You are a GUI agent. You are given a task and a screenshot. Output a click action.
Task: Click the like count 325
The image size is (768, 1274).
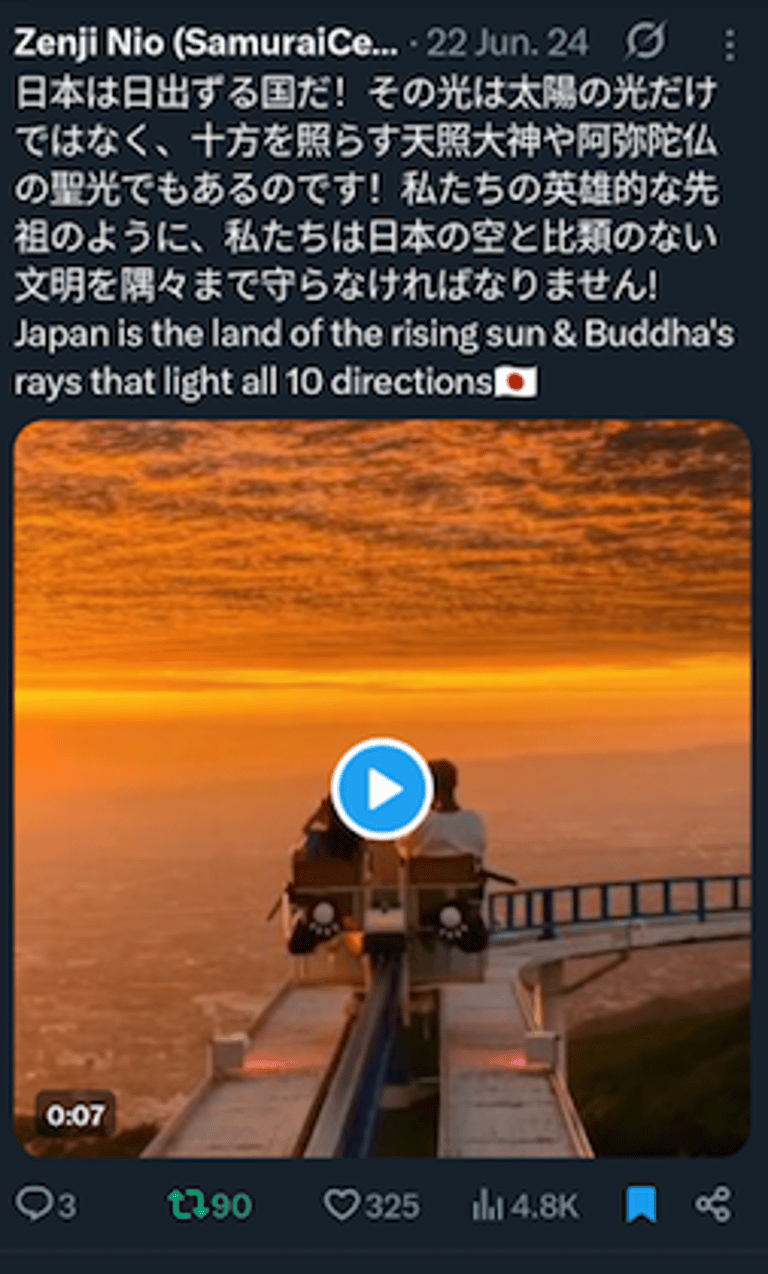point(392,1206)
